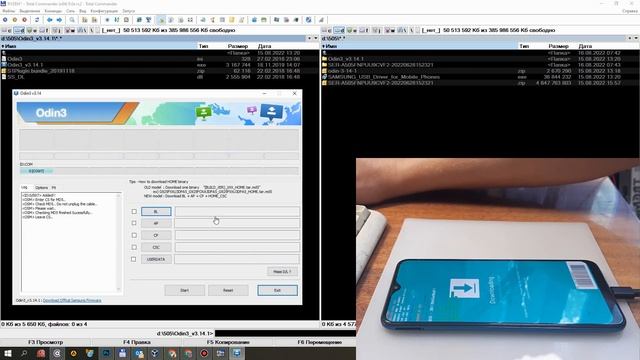Viewport: 640px width, 360px height.
Task: Click the Odin3_v3.14.1 exe file icon in left panel
Action: click(4, 65)
